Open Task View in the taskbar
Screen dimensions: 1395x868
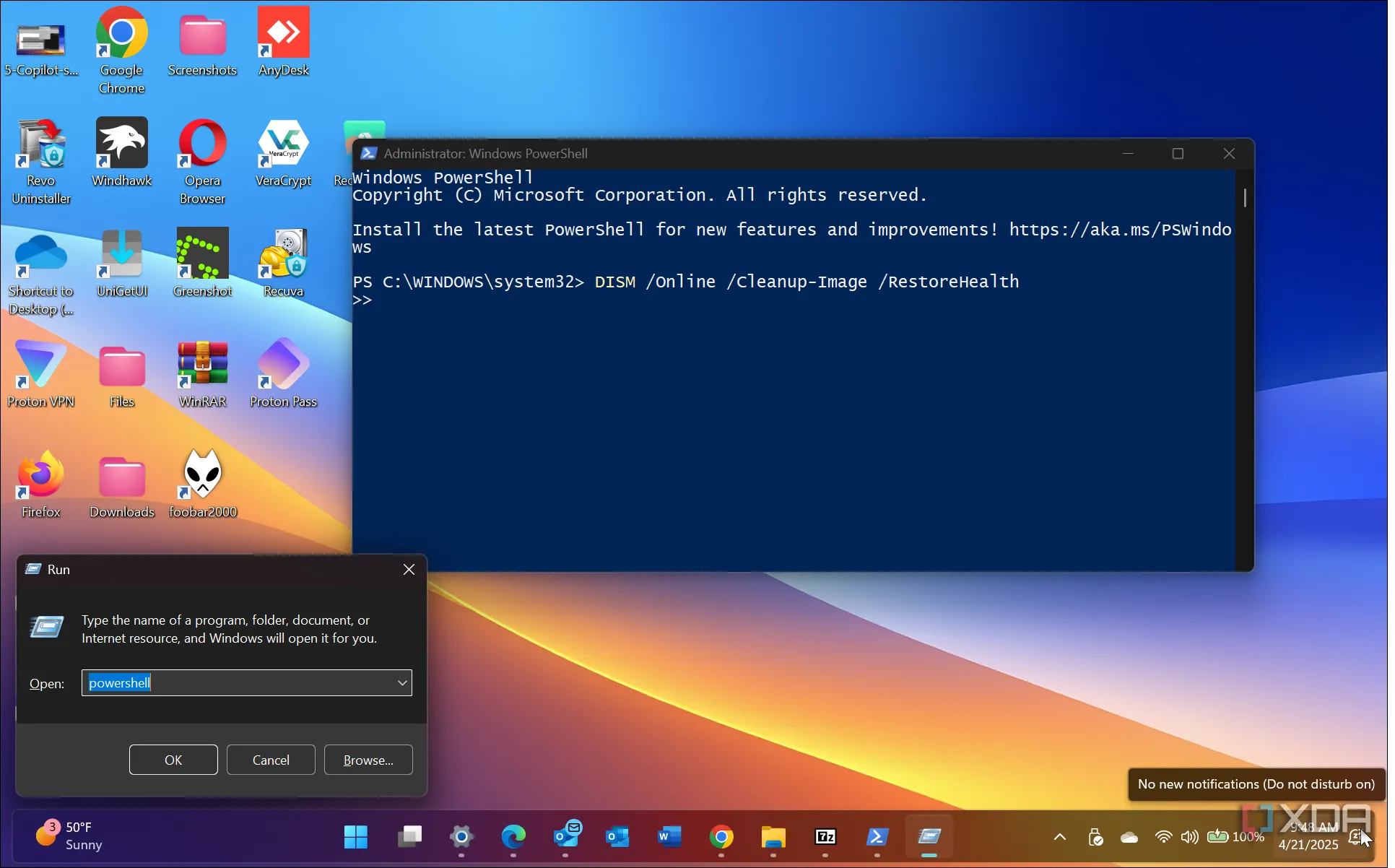[409, 837]
